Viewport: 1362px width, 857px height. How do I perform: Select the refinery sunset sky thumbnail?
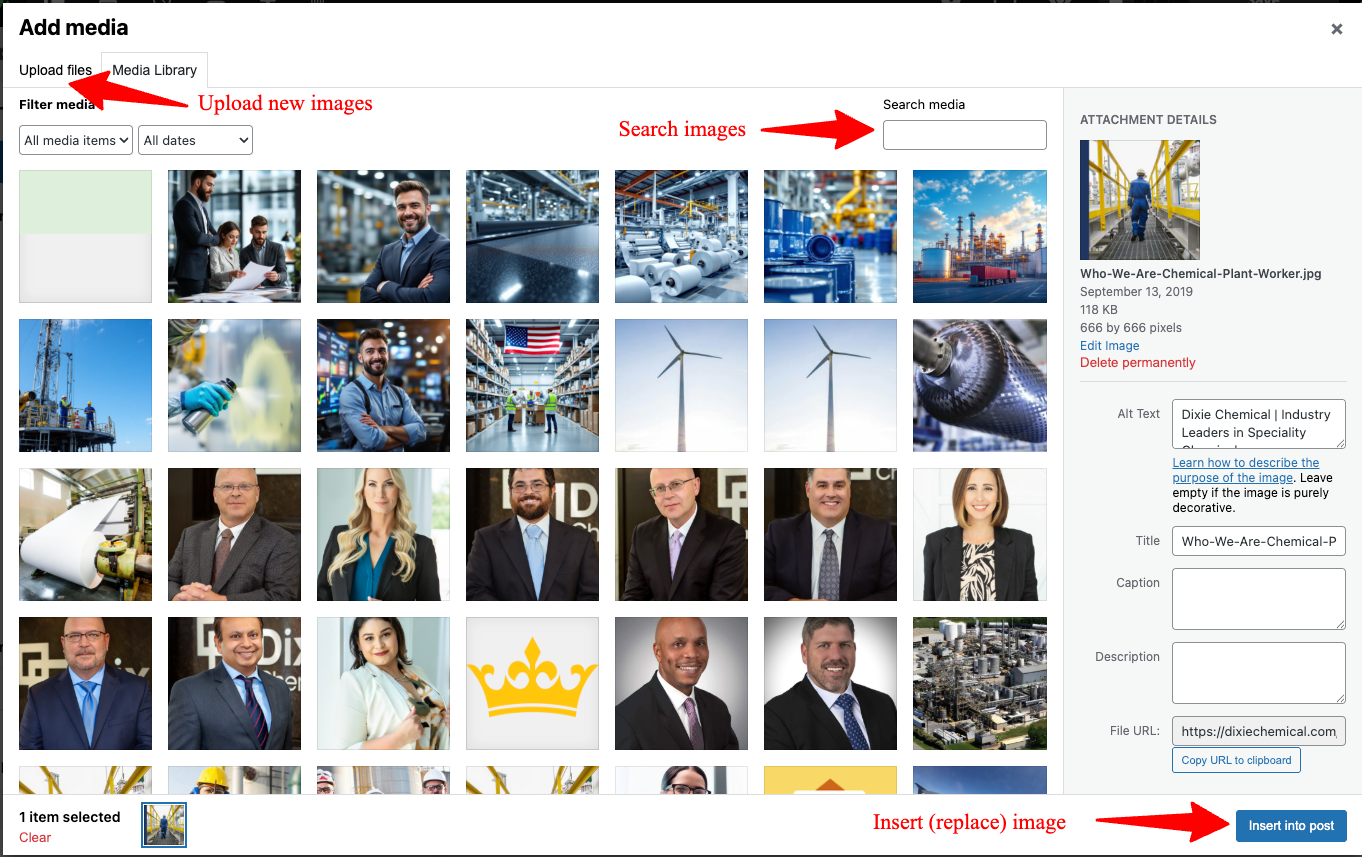pyautogui.click(x=980, y=236)
